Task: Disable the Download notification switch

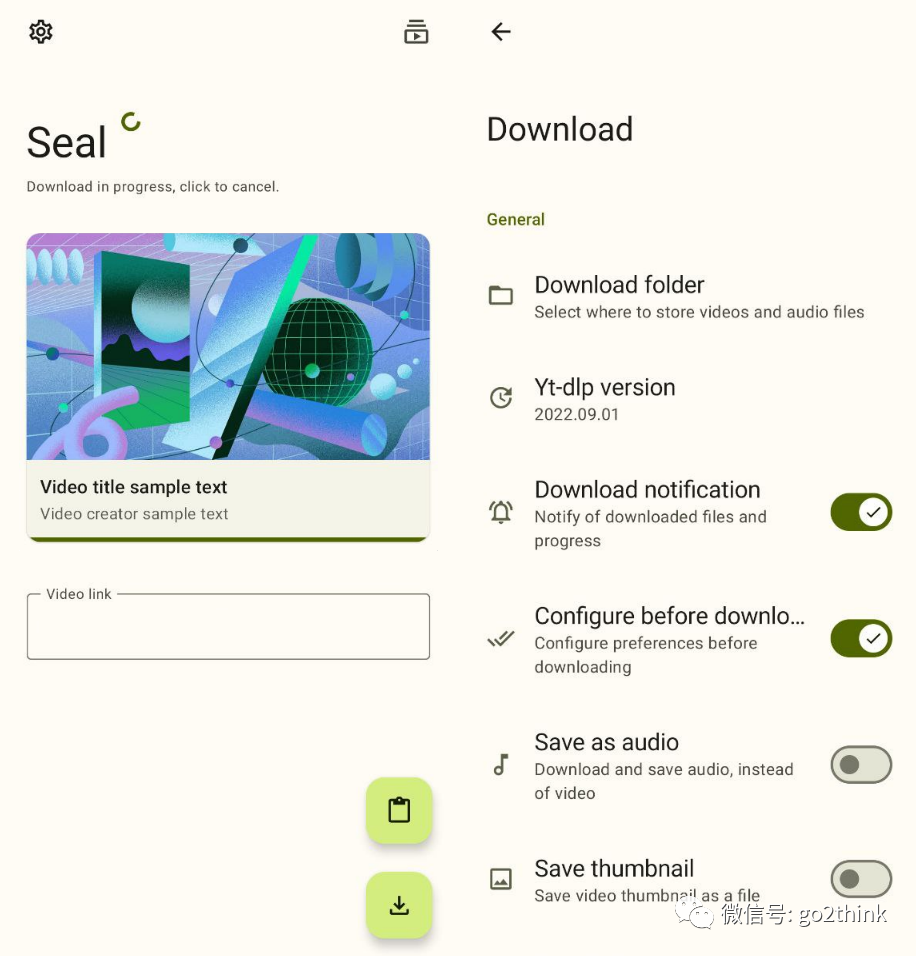Action: click(861, 512)
